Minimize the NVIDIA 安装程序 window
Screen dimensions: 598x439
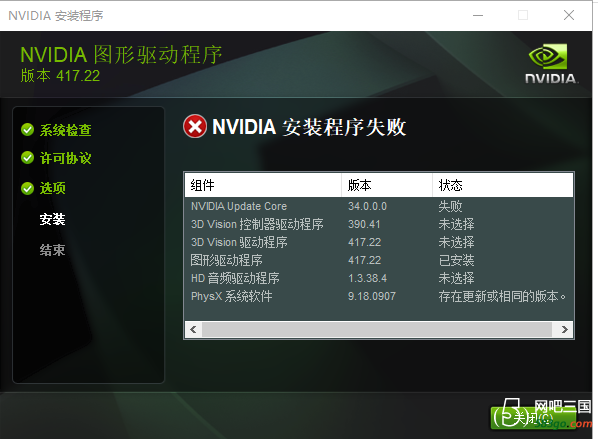click(x=478, y=15)
